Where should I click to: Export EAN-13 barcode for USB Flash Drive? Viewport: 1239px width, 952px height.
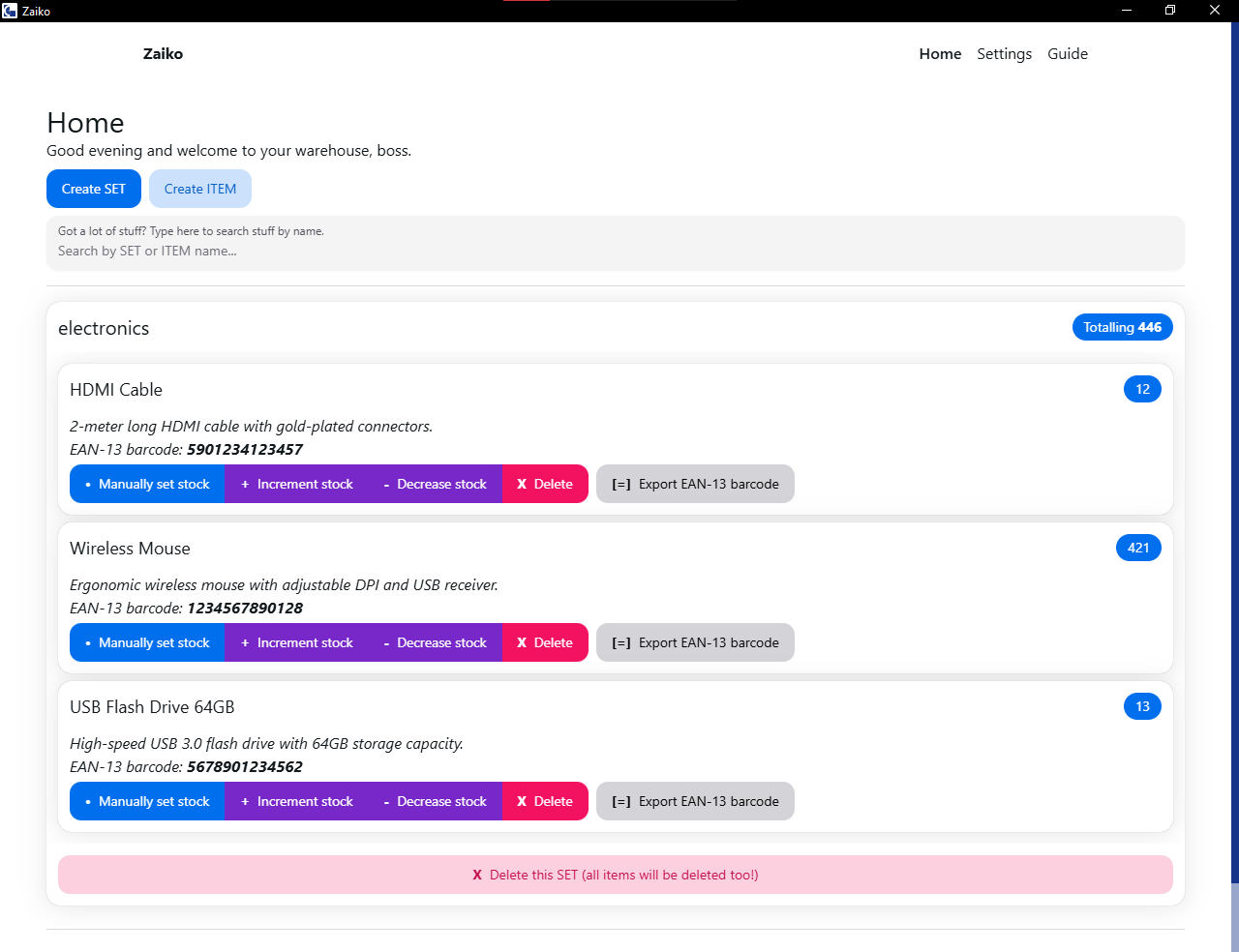tap(695, 801)
